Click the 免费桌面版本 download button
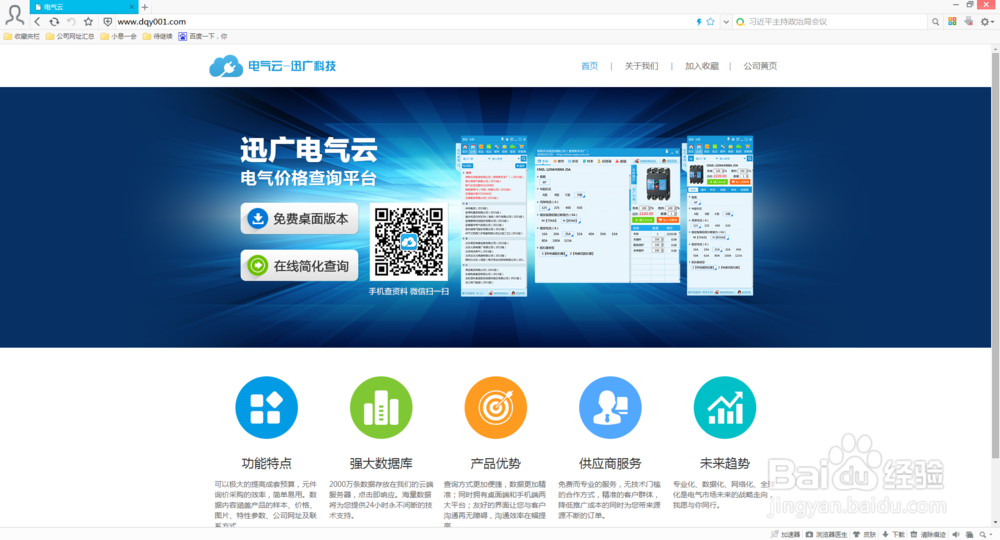 point(299,219)
